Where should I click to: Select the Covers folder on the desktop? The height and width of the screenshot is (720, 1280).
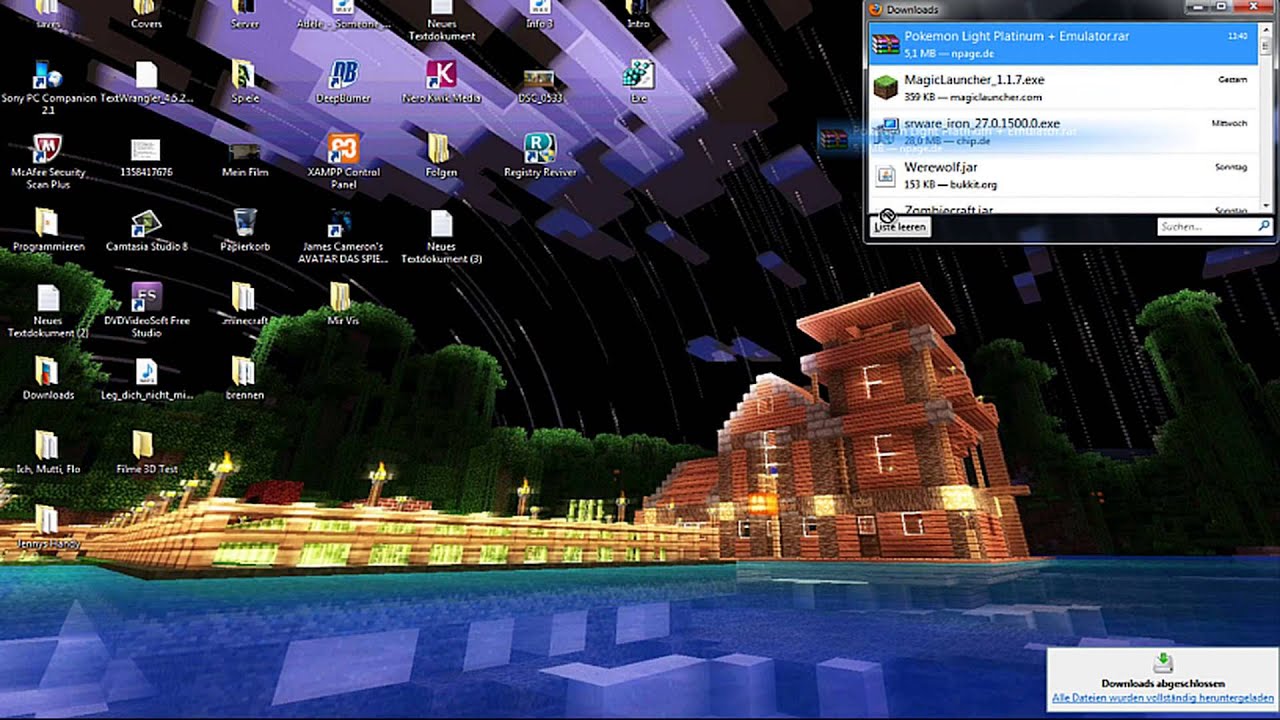click(146, 15)
